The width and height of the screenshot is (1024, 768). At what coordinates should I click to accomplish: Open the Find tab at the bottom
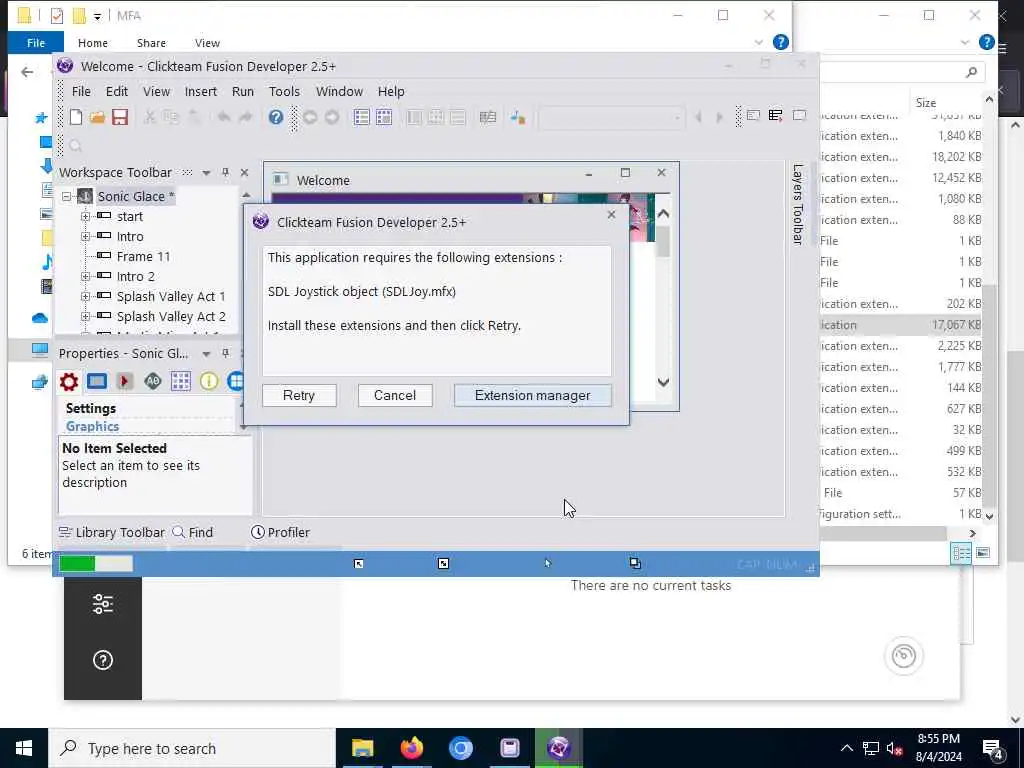click(193, 532)
